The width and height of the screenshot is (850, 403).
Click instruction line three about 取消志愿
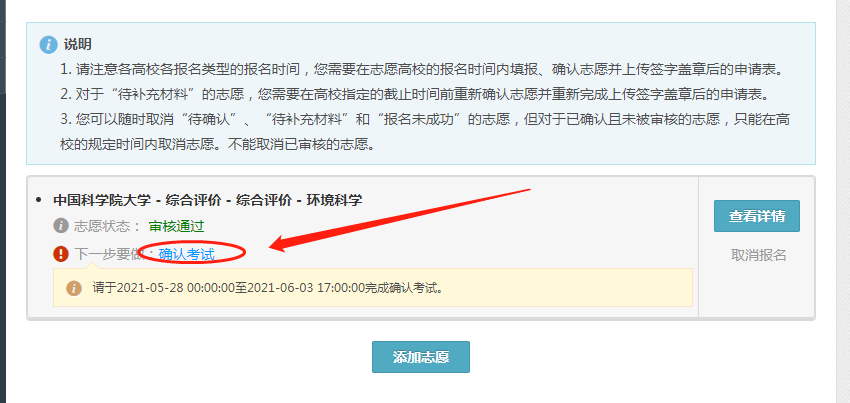pyautogui.click(x=424, y=132)
